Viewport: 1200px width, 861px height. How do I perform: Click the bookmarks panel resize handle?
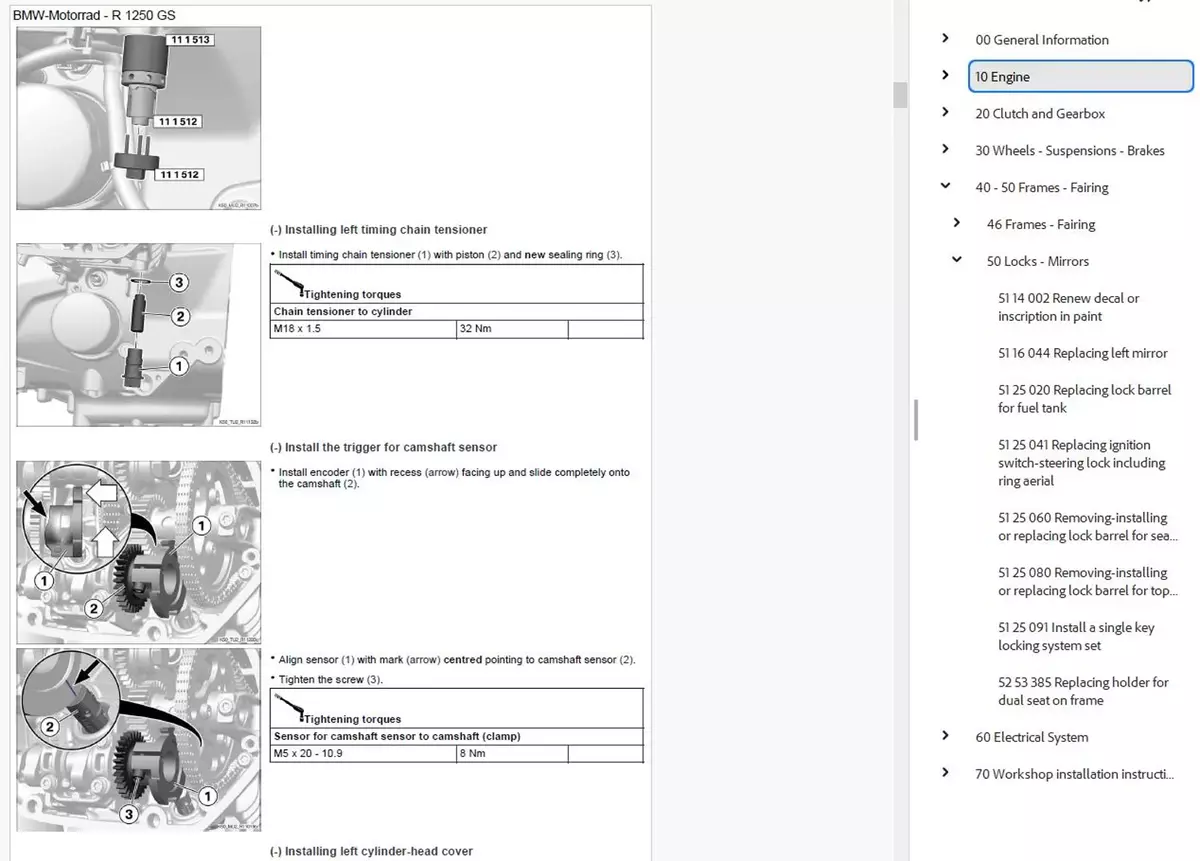click(916, 420)
